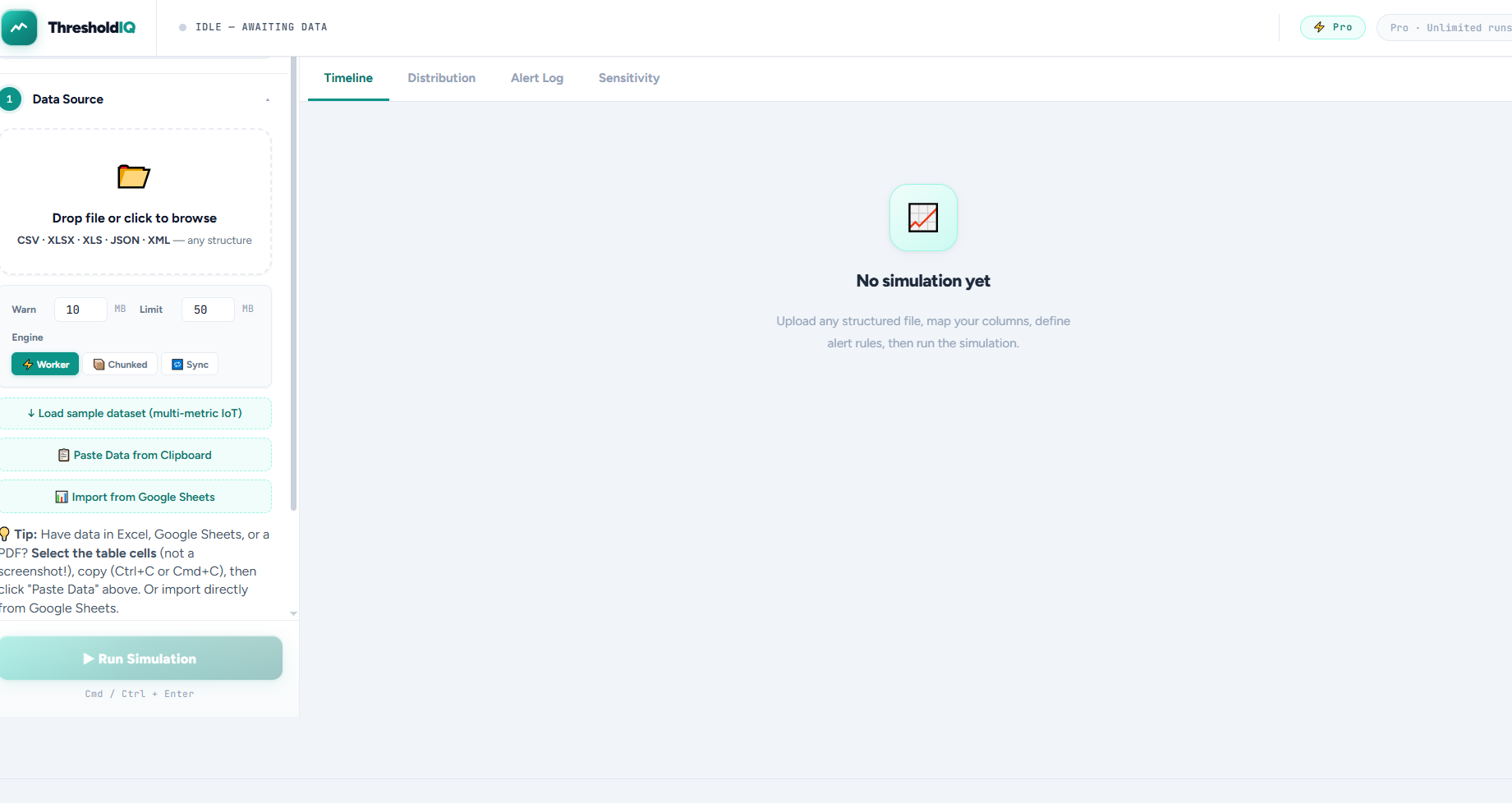Screen dimensions: 1512x803
Task: Open the Alert Log tab
Action: click(x=537, y=78)
